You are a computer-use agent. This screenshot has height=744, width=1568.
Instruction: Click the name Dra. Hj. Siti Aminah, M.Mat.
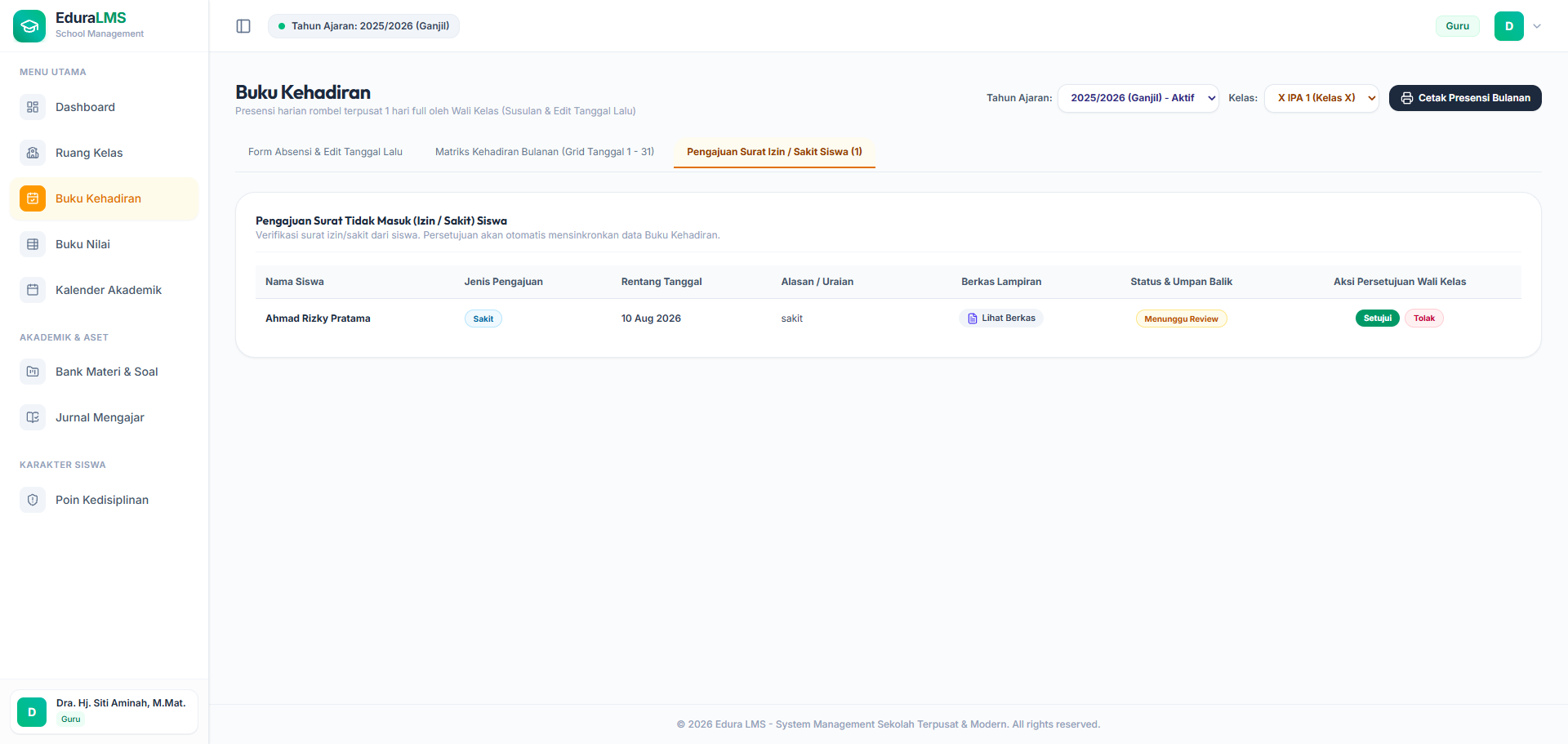(121, 703)
